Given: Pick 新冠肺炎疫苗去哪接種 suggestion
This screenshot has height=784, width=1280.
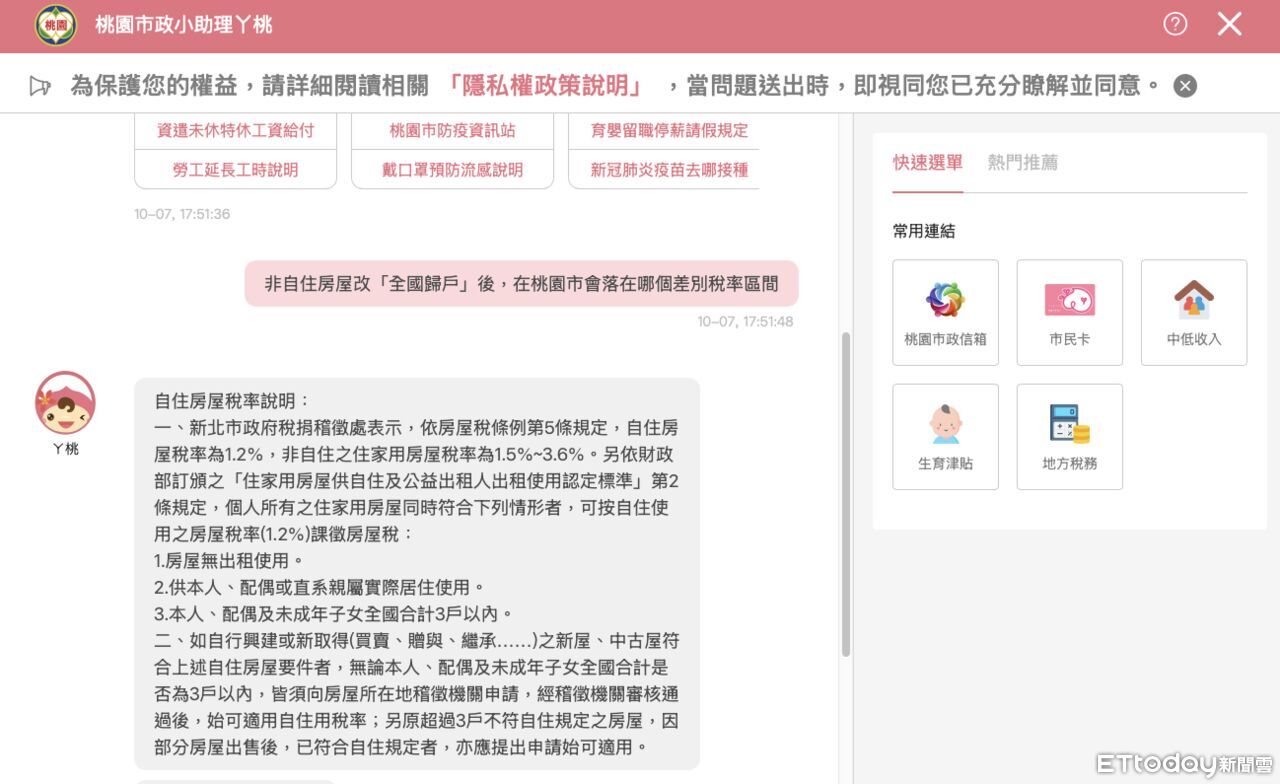Looking at the screenshot, I should [668, 170].
